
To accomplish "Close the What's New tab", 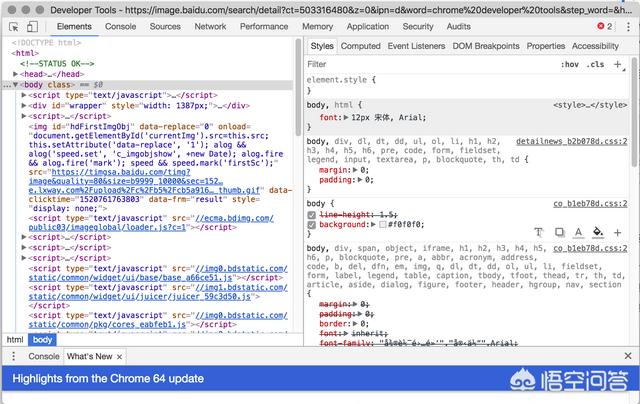I will pyautogui.click(x=119, y=357).
